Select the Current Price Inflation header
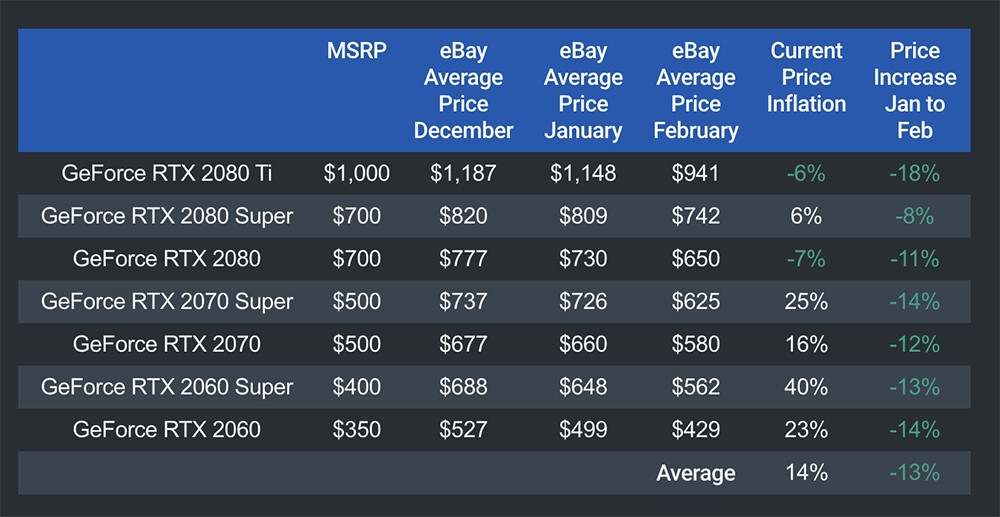Image resolution: width=1000 pixels, height=517 pixels. 806,78
